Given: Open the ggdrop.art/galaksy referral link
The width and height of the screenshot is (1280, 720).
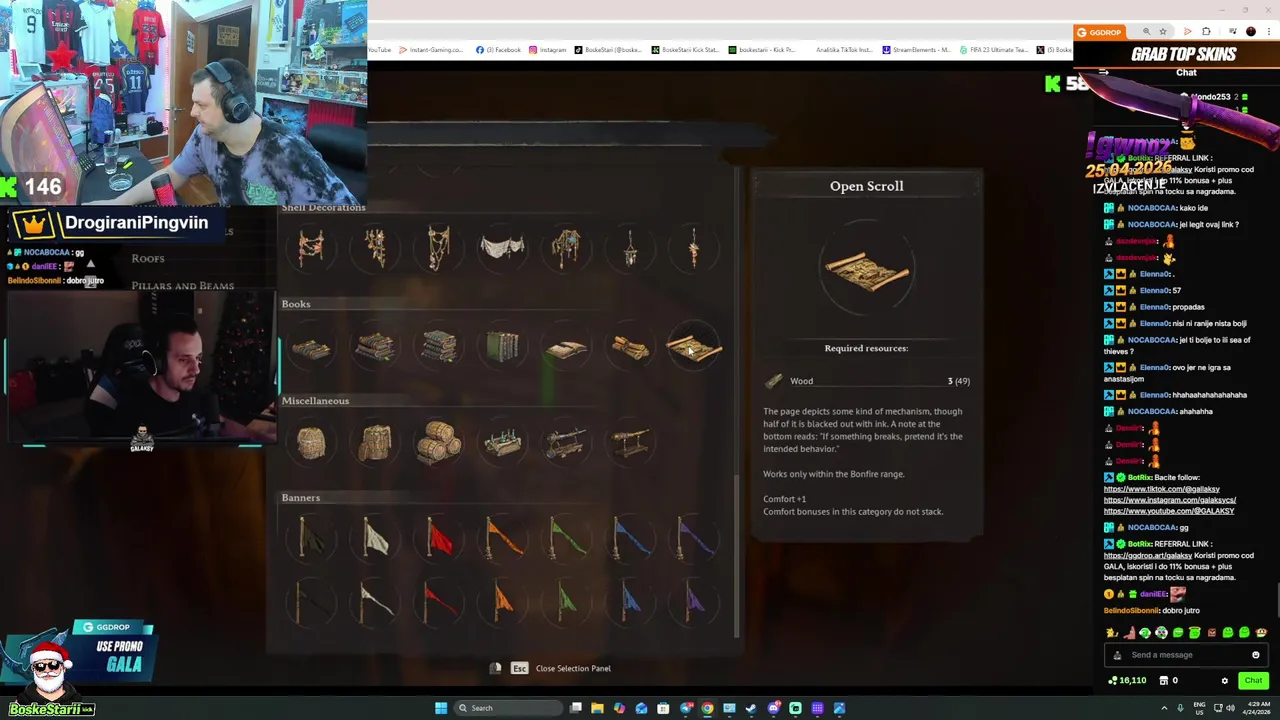Looking at the screenshot, I should coord(1148,555).
